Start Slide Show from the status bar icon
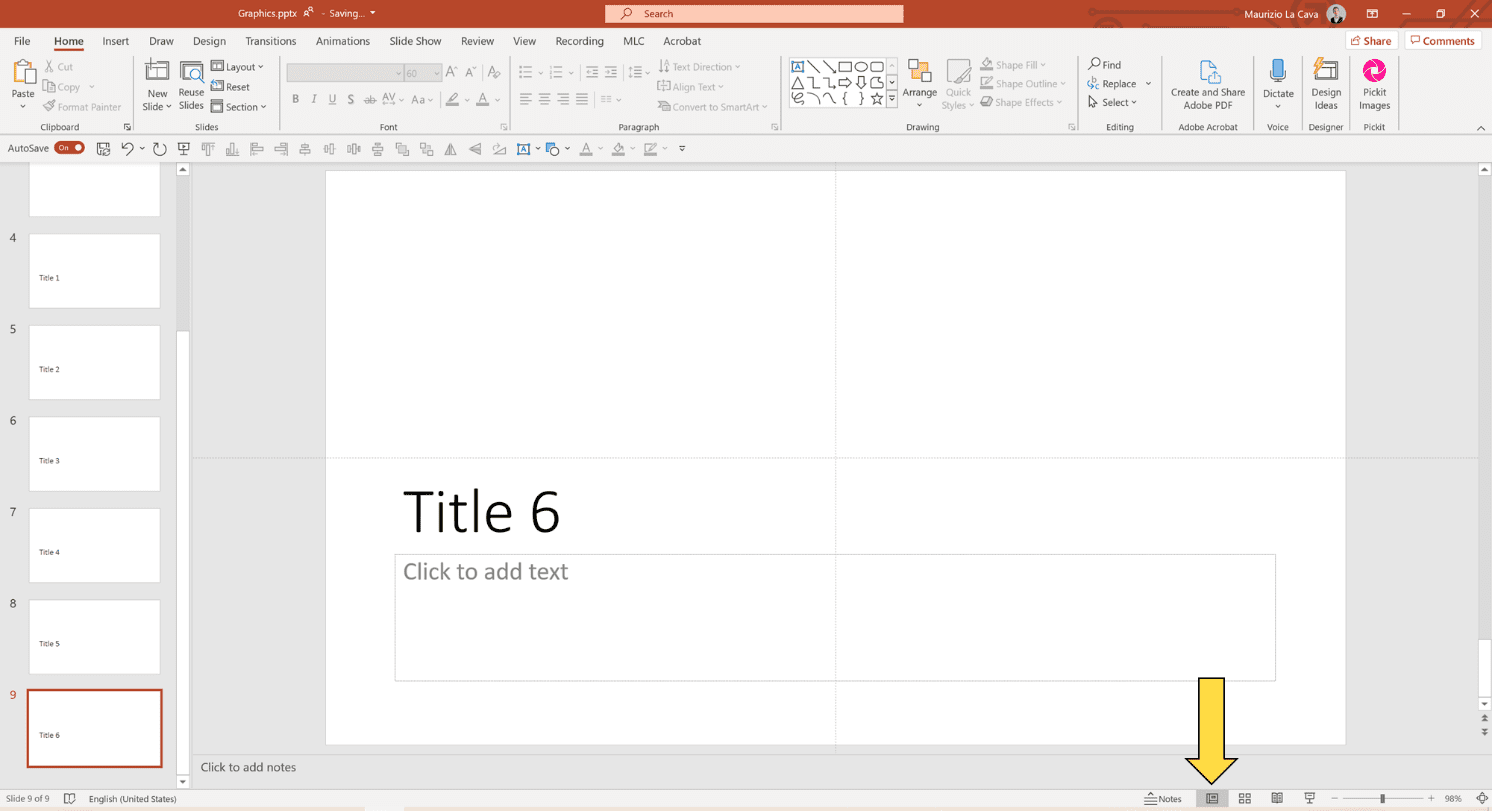 click(x=1309, y=799)
